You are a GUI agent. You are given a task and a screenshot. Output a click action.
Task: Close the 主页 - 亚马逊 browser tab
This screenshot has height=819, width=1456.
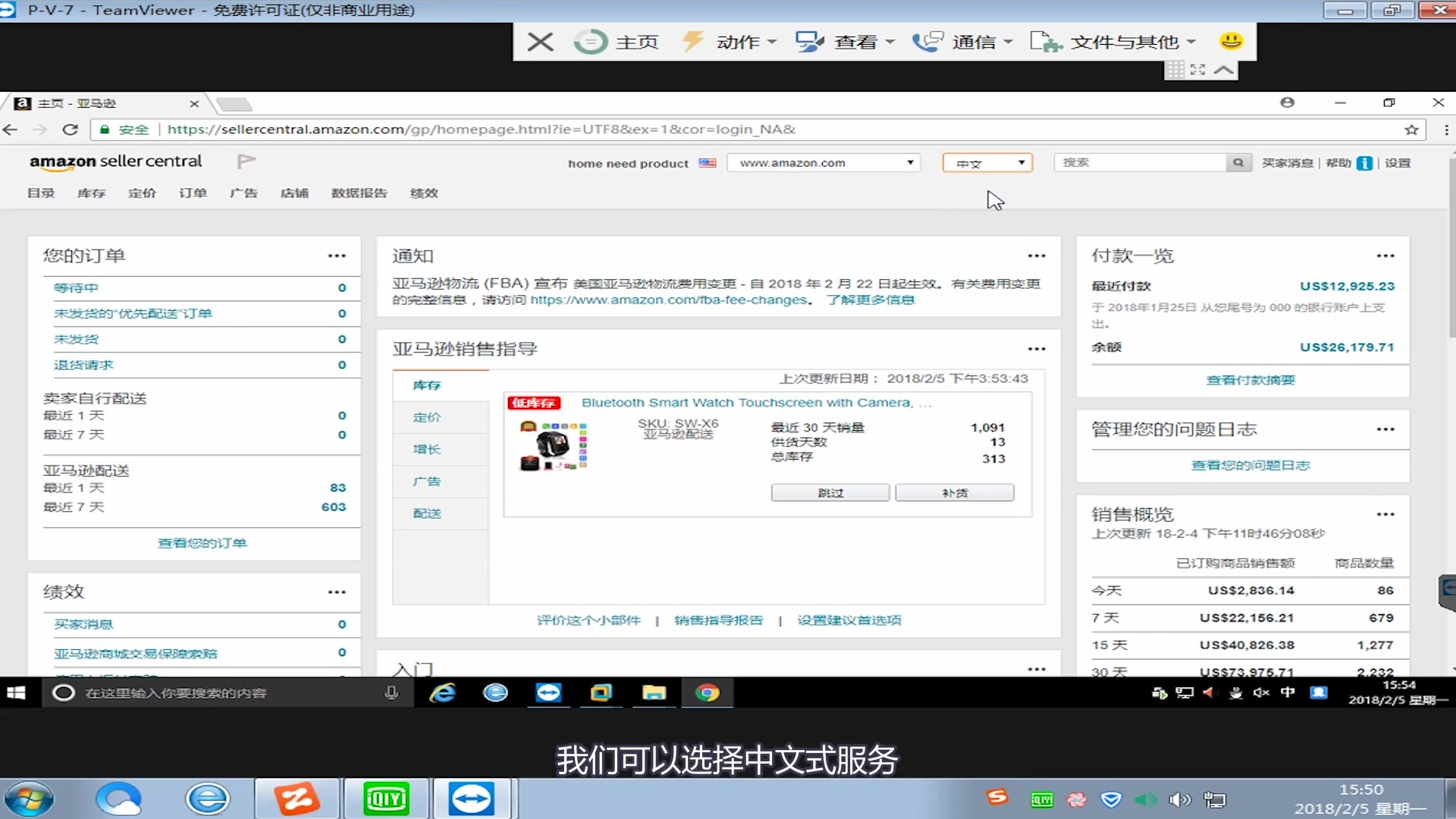click(x=194, y=104)
